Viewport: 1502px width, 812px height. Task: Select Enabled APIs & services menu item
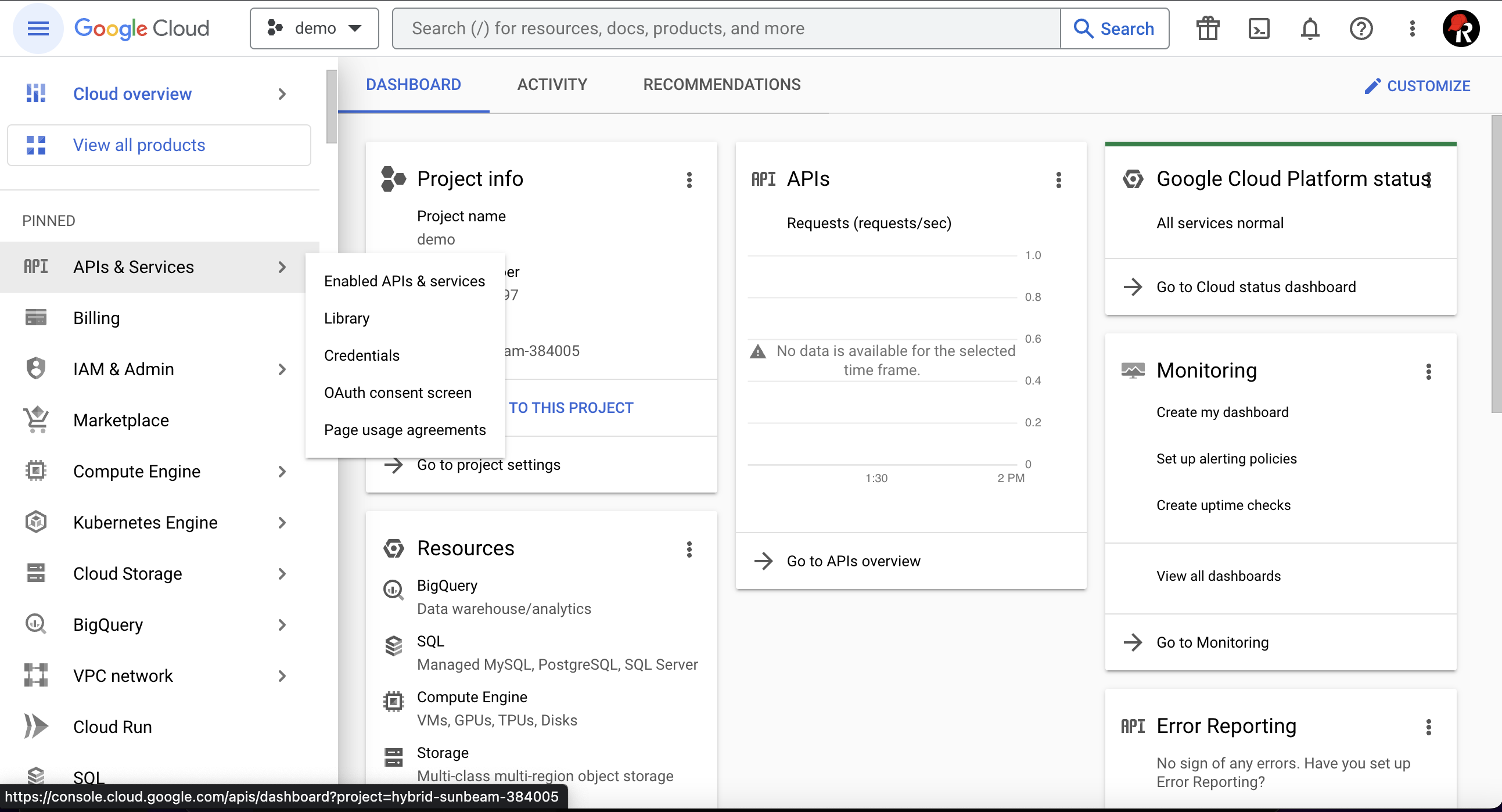[x=405, y=281]
